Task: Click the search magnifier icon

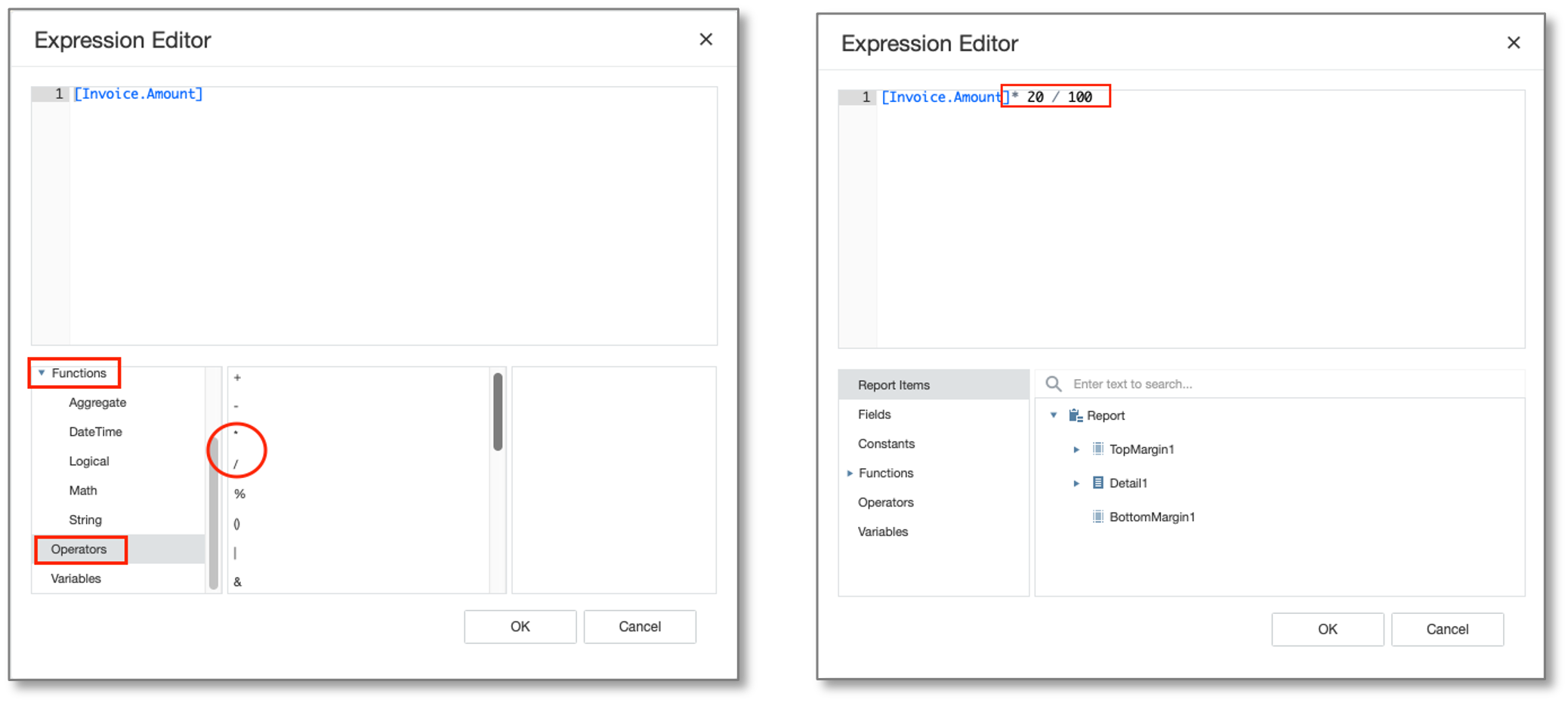Action: click(x=1053, y=384)
